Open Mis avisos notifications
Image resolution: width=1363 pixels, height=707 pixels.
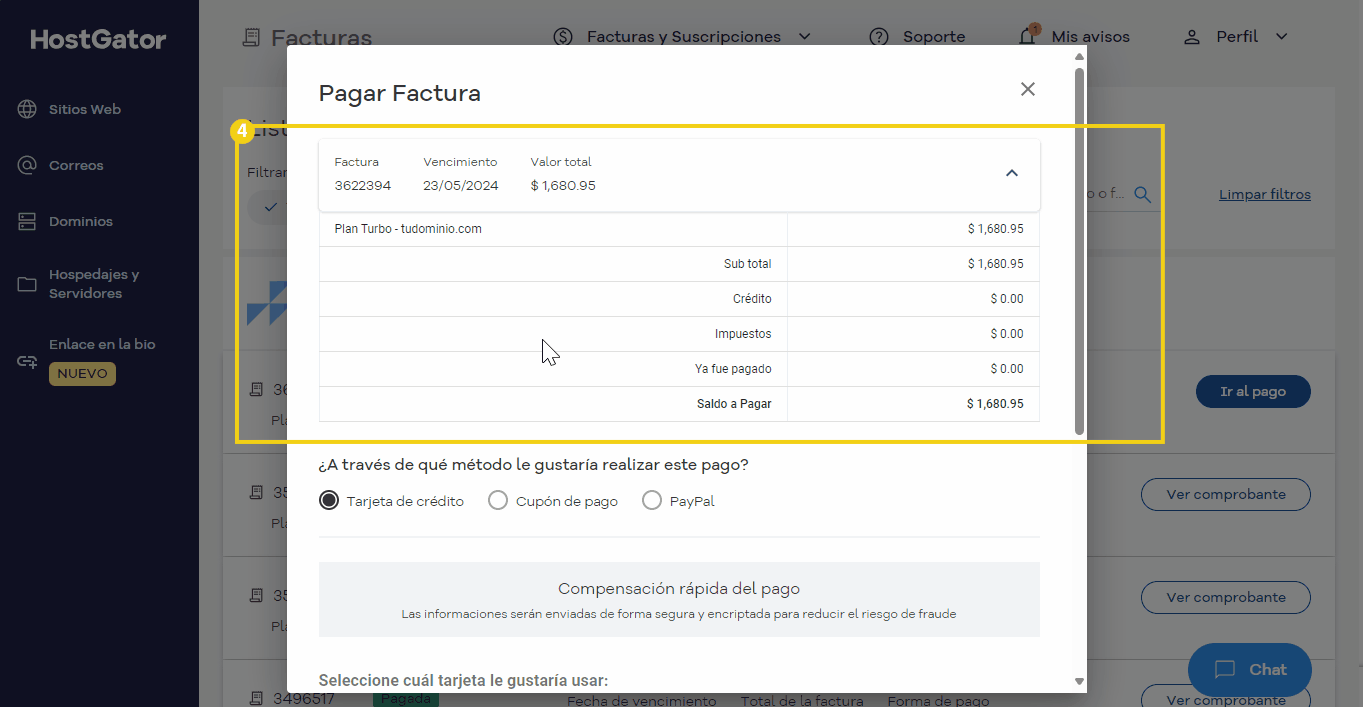click(1090, 37)
